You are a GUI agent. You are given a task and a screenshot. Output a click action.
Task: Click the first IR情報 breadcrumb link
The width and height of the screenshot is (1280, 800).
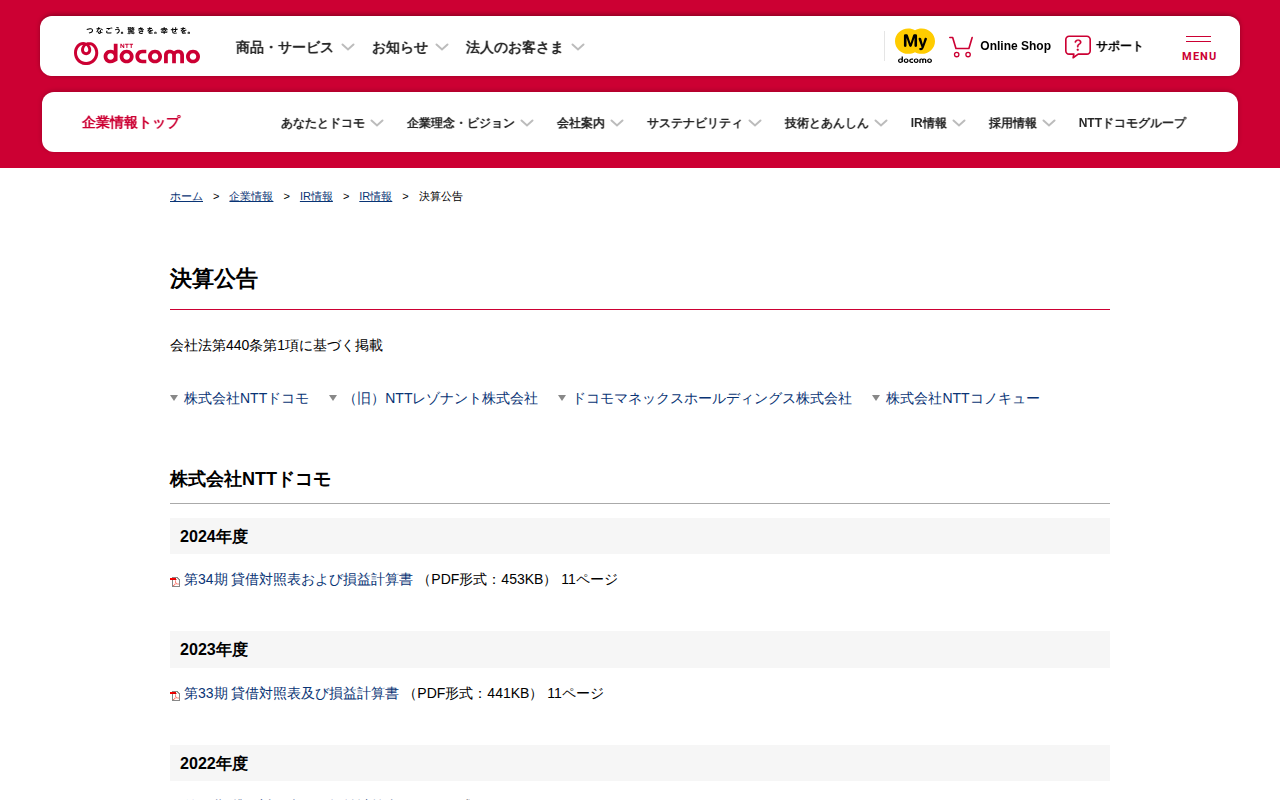click(x=316, y=197)
